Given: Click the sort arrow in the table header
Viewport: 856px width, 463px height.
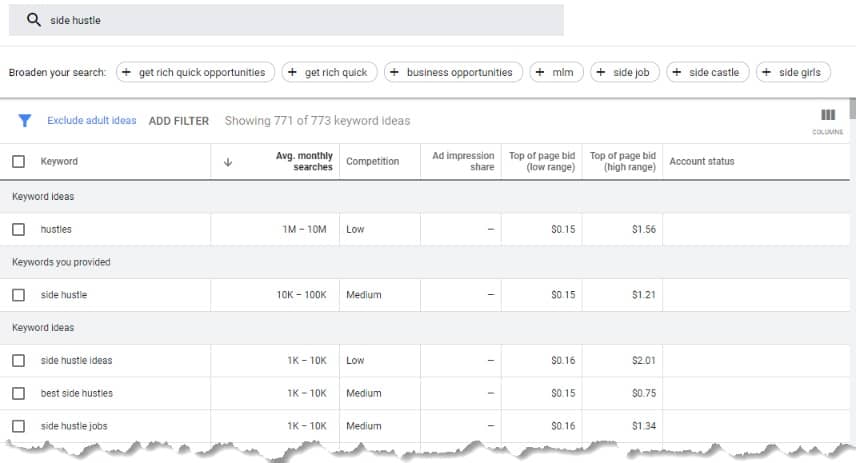Looking at the screenshot, I should [228, 162].
